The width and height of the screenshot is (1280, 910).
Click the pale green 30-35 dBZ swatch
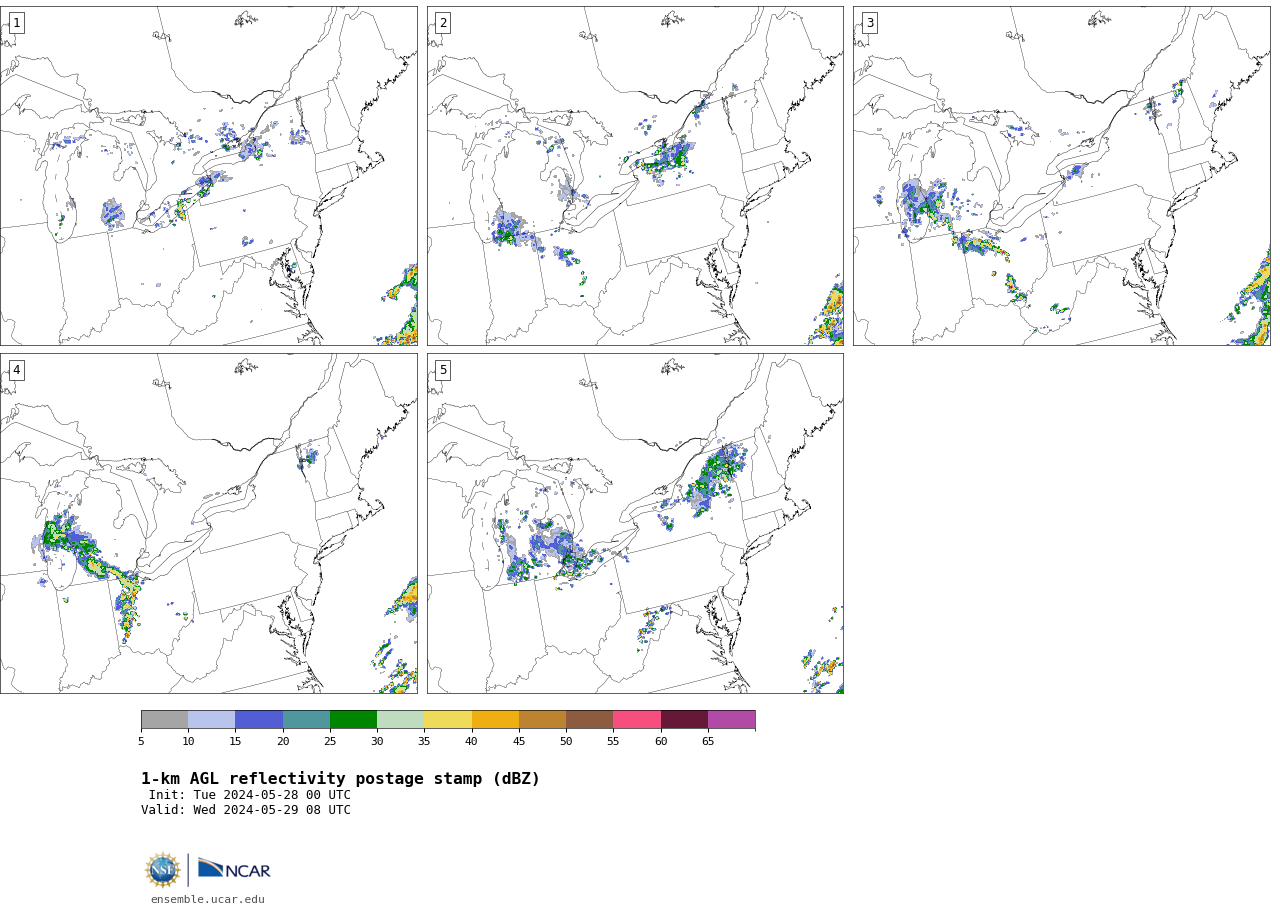click(401, 720)
